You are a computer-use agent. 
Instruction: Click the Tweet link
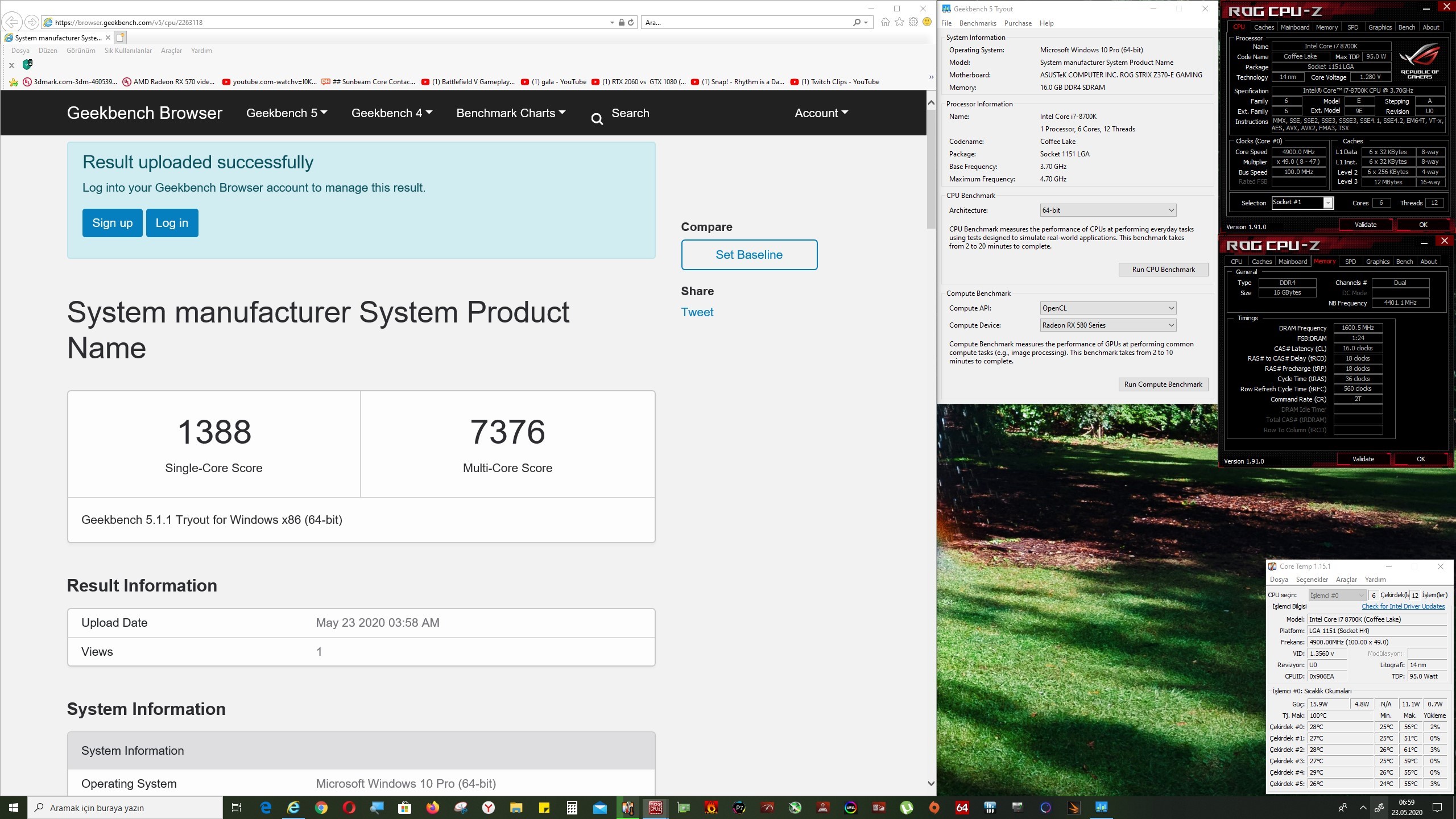(x=697, y=312)
